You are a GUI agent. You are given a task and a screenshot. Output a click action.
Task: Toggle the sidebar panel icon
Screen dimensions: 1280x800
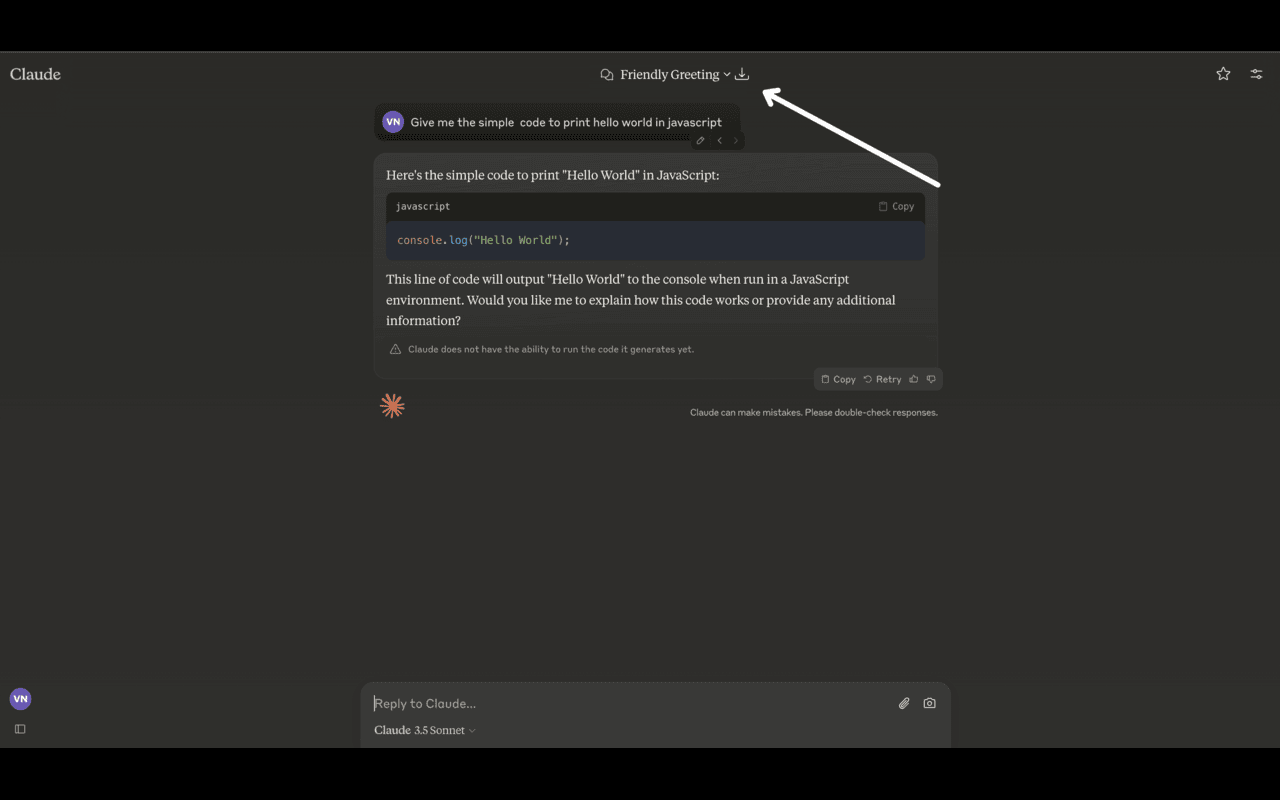20,729
